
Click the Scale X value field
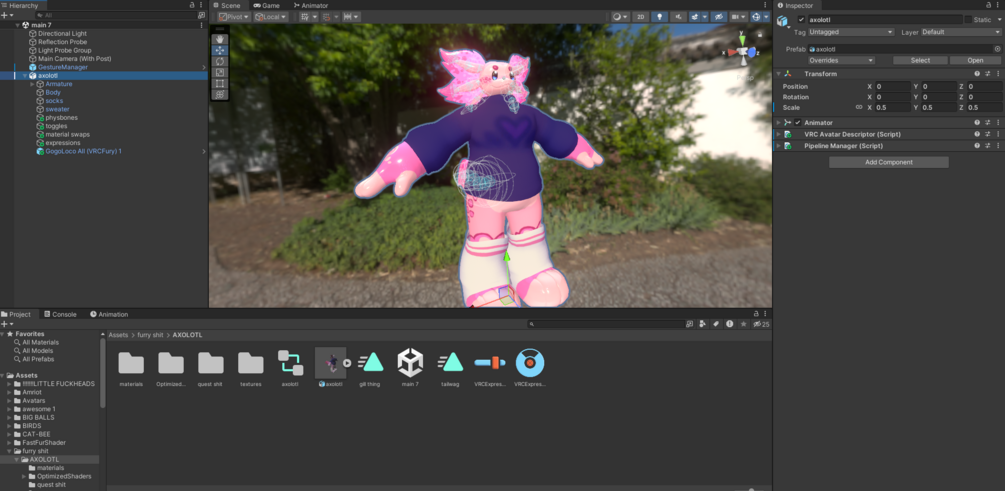click(892, 107)
